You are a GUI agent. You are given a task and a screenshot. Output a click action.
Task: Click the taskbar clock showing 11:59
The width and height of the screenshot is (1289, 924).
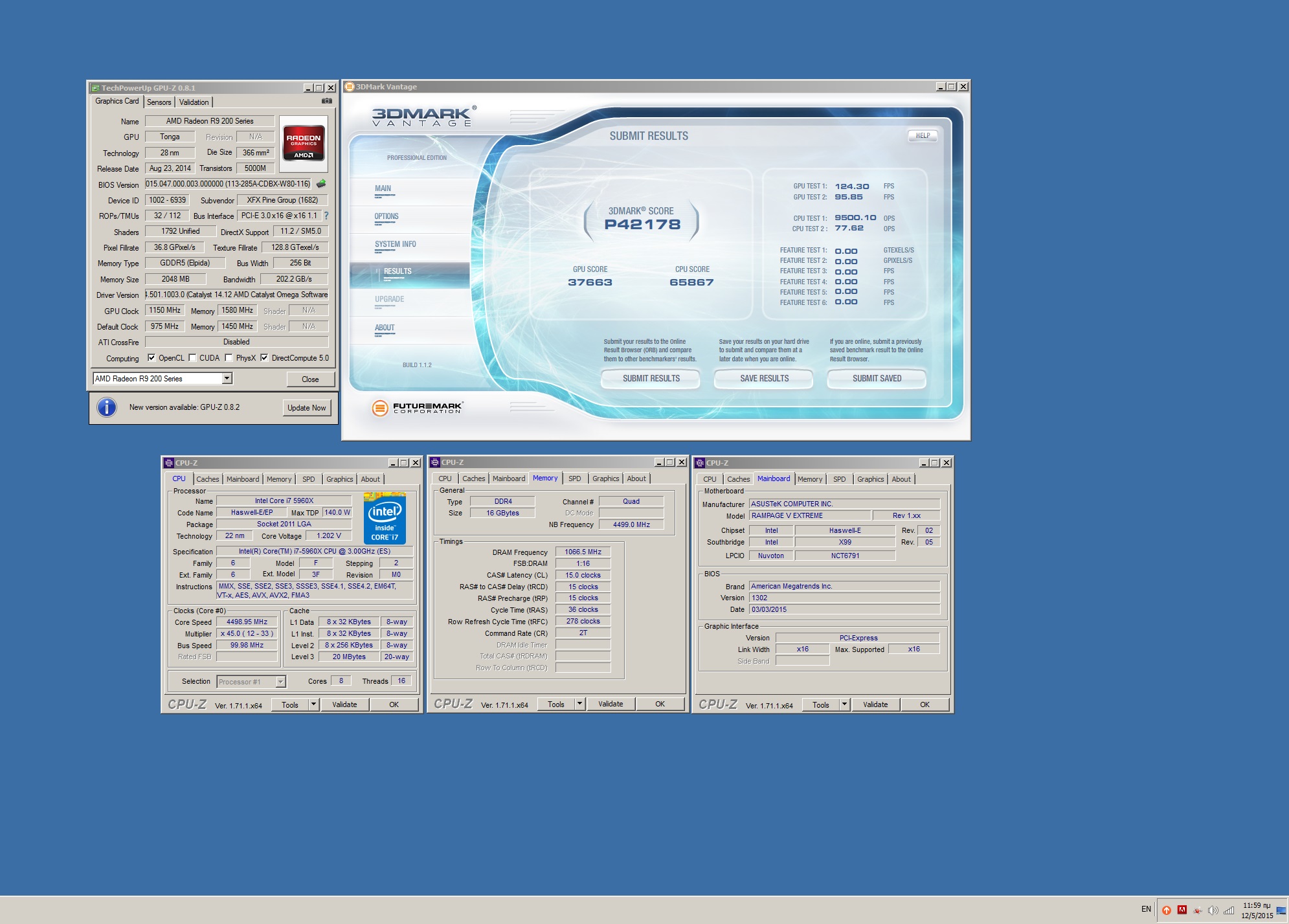coord(1257,910)
